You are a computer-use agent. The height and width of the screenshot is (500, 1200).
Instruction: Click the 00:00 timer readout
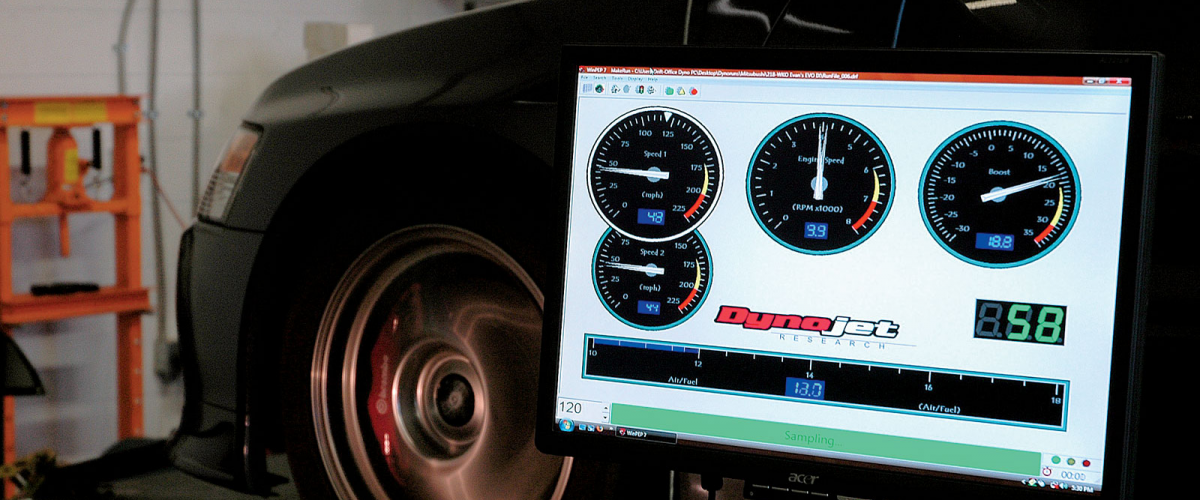coord(1073,475)
